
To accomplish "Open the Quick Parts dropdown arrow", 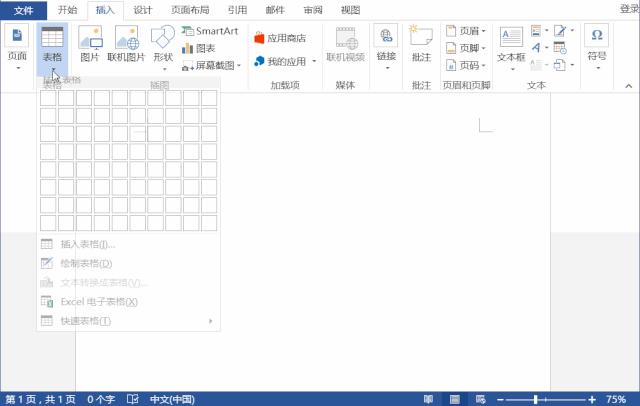I will [547, 30].
